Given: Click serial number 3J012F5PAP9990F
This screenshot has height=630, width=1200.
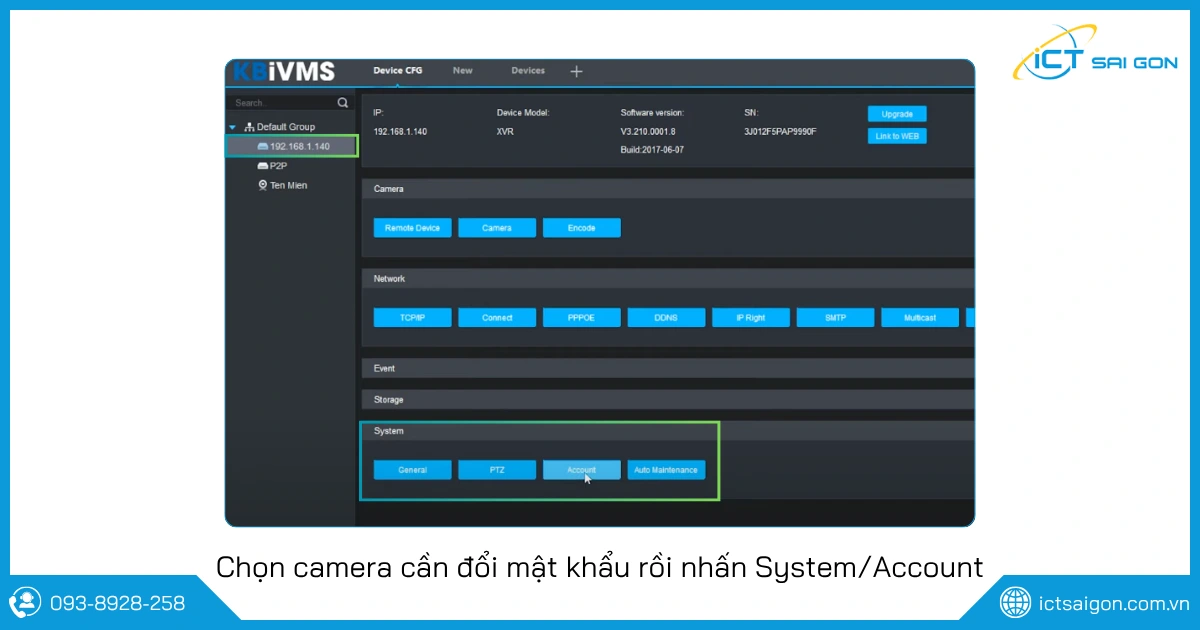Looking at the screenshot, I should [x=781, y=132].
